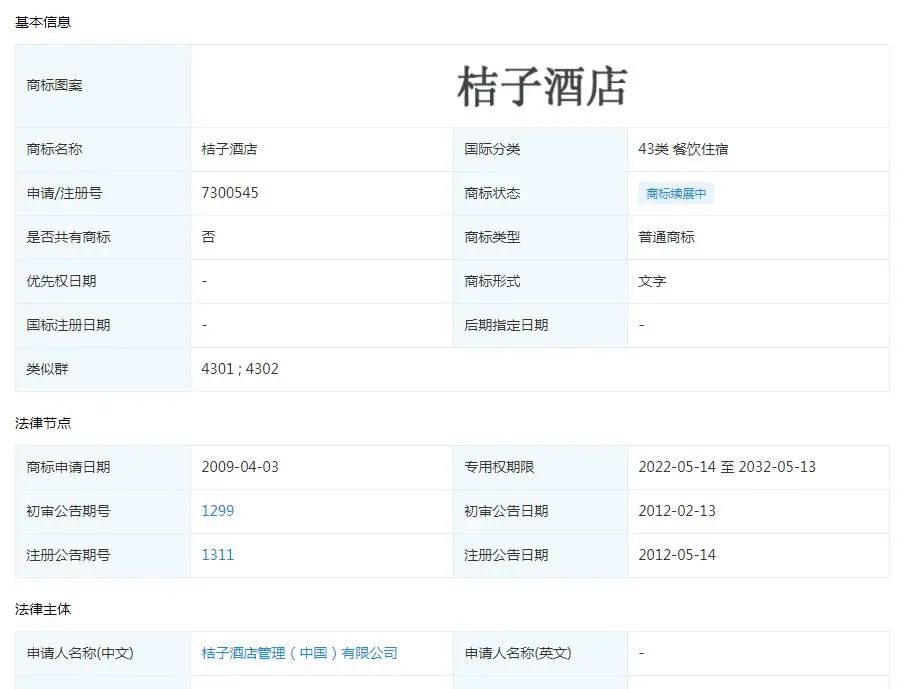Click the 法律节点 section heading
Image resolution: width=903 pixels, height=689 pixels.
(43, 423)
